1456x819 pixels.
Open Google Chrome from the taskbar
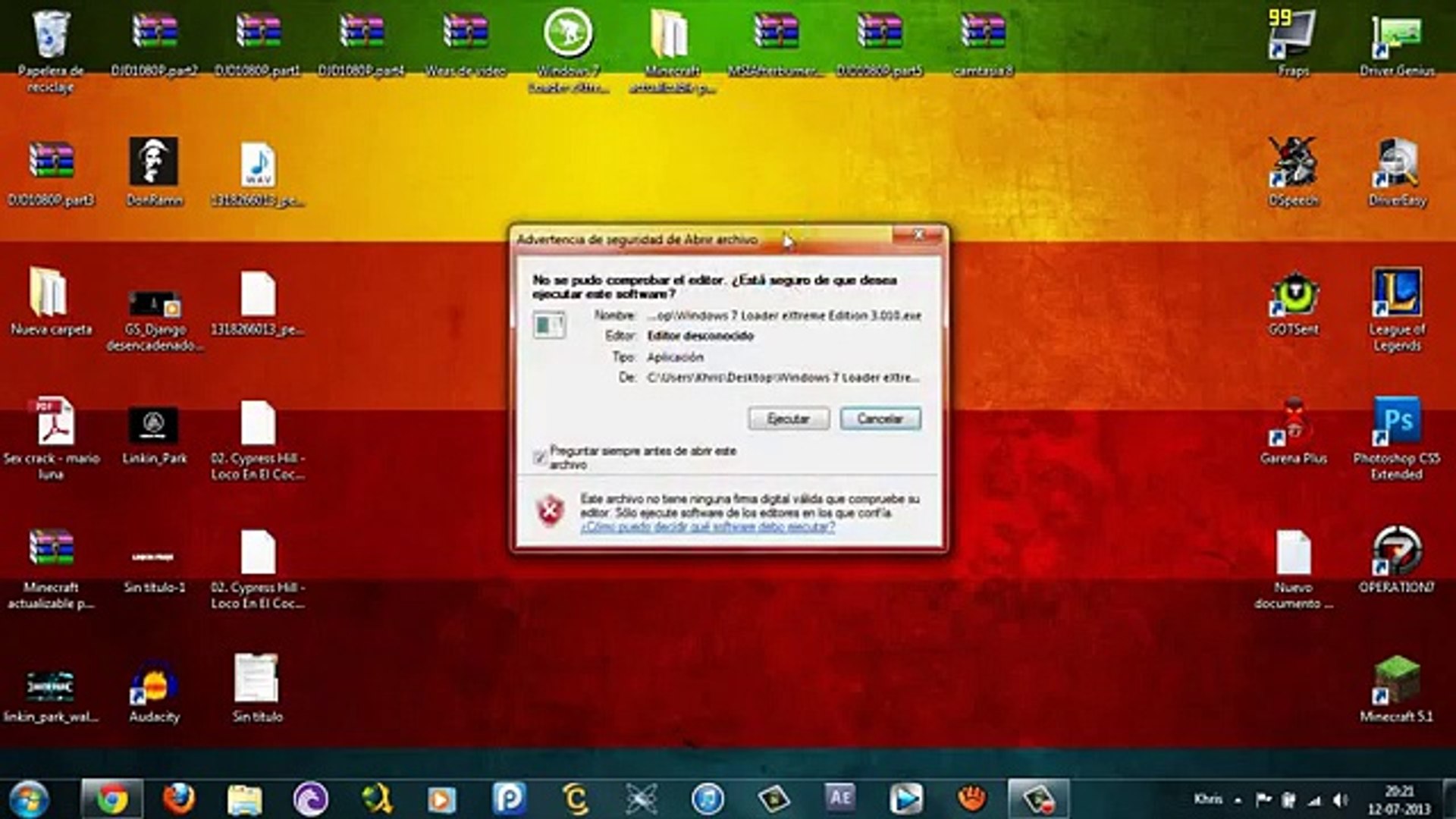pos(110,797)
